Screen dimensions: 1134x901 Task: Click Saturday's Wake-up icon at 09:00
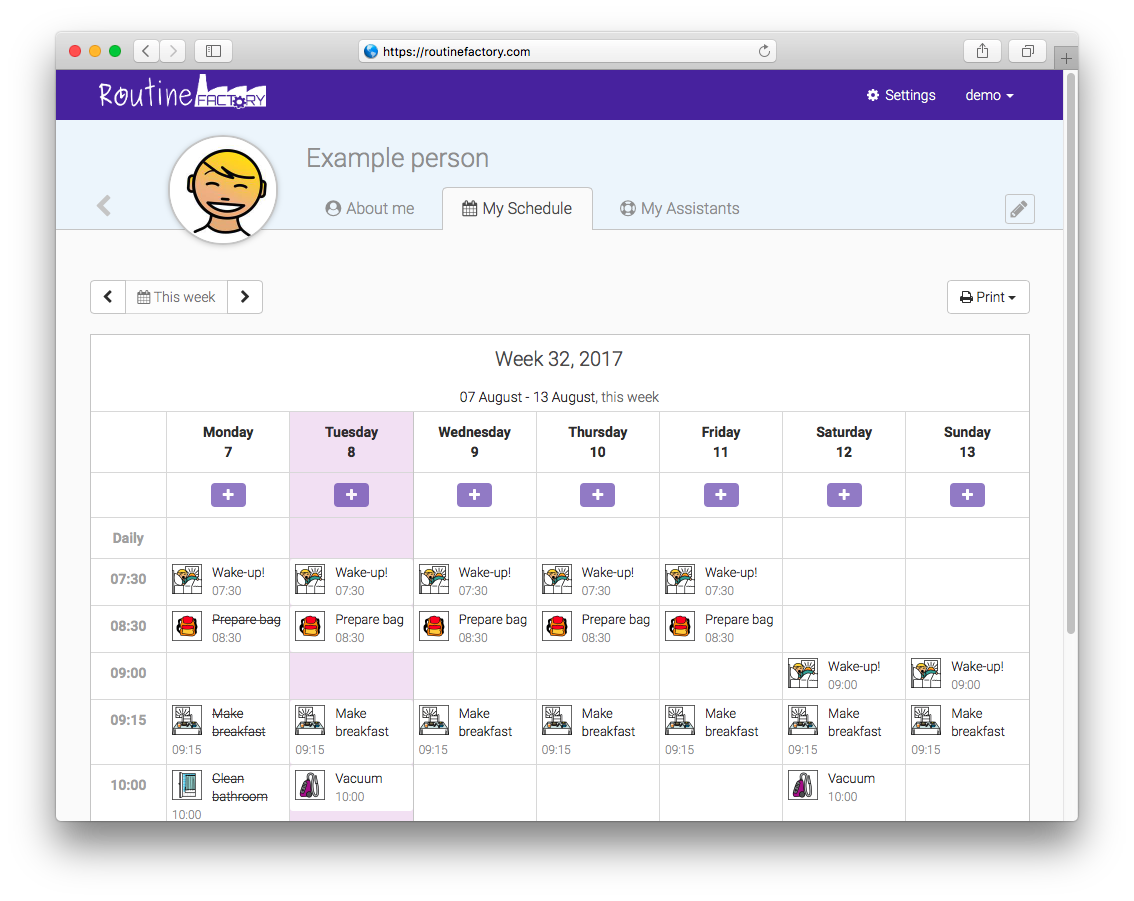[803, 674]
